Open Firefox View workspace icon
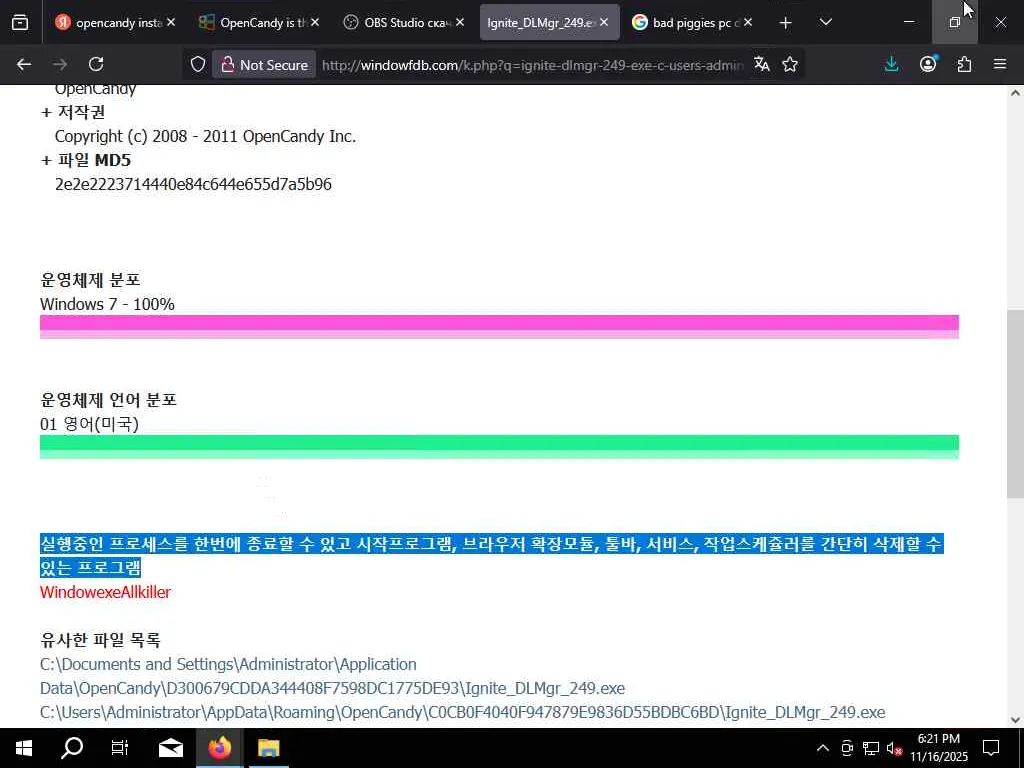 [20, 22]
